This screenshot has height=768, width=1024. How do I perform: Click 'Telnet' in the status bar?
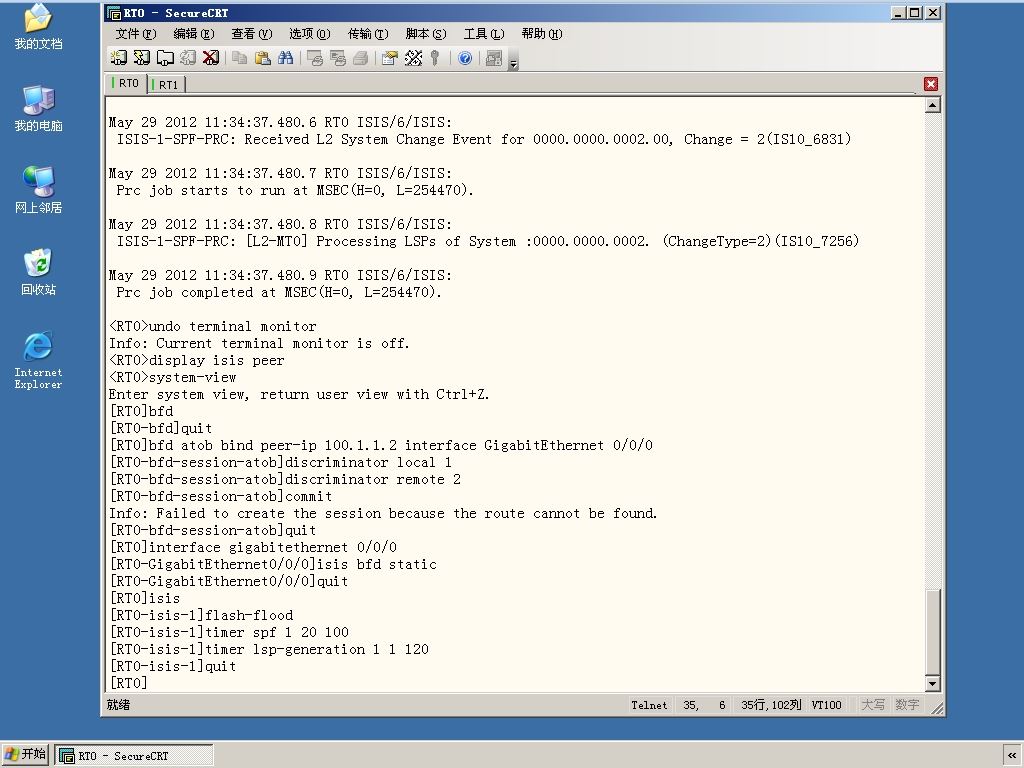click(x=649, y=705)
